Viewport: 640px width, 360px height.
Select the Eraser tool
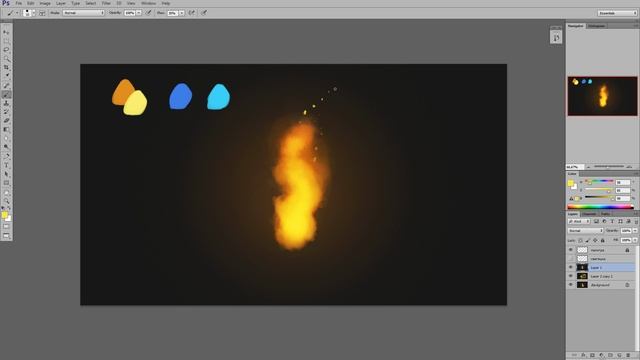pyautogui.click(x=6, y=121)
